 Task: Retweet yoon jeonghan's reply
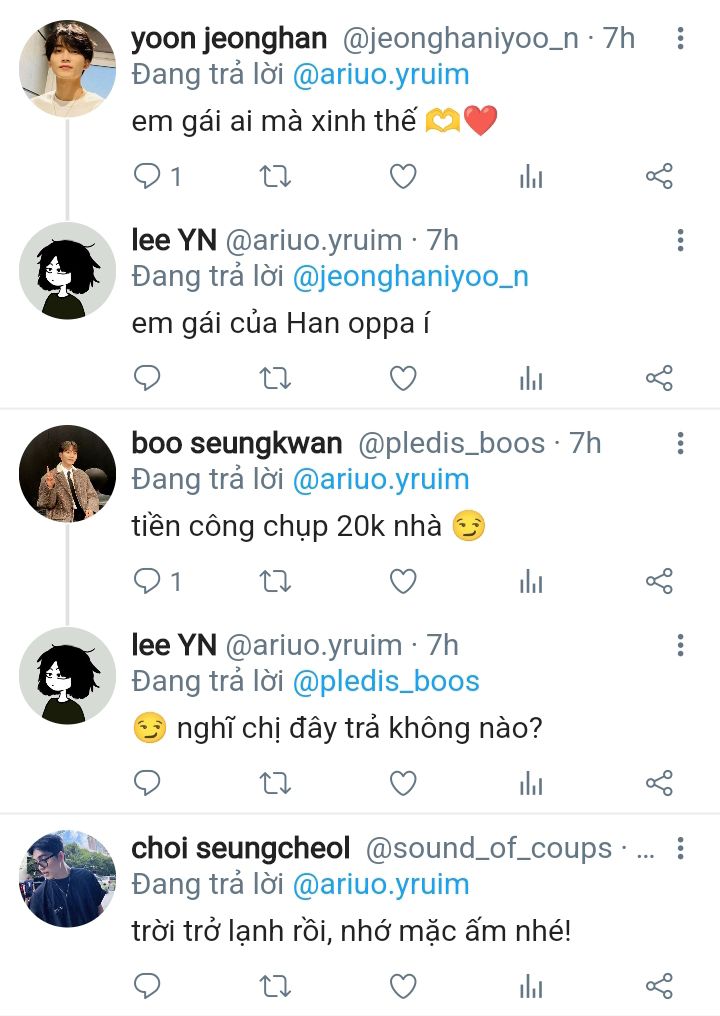tap(275, 177)
